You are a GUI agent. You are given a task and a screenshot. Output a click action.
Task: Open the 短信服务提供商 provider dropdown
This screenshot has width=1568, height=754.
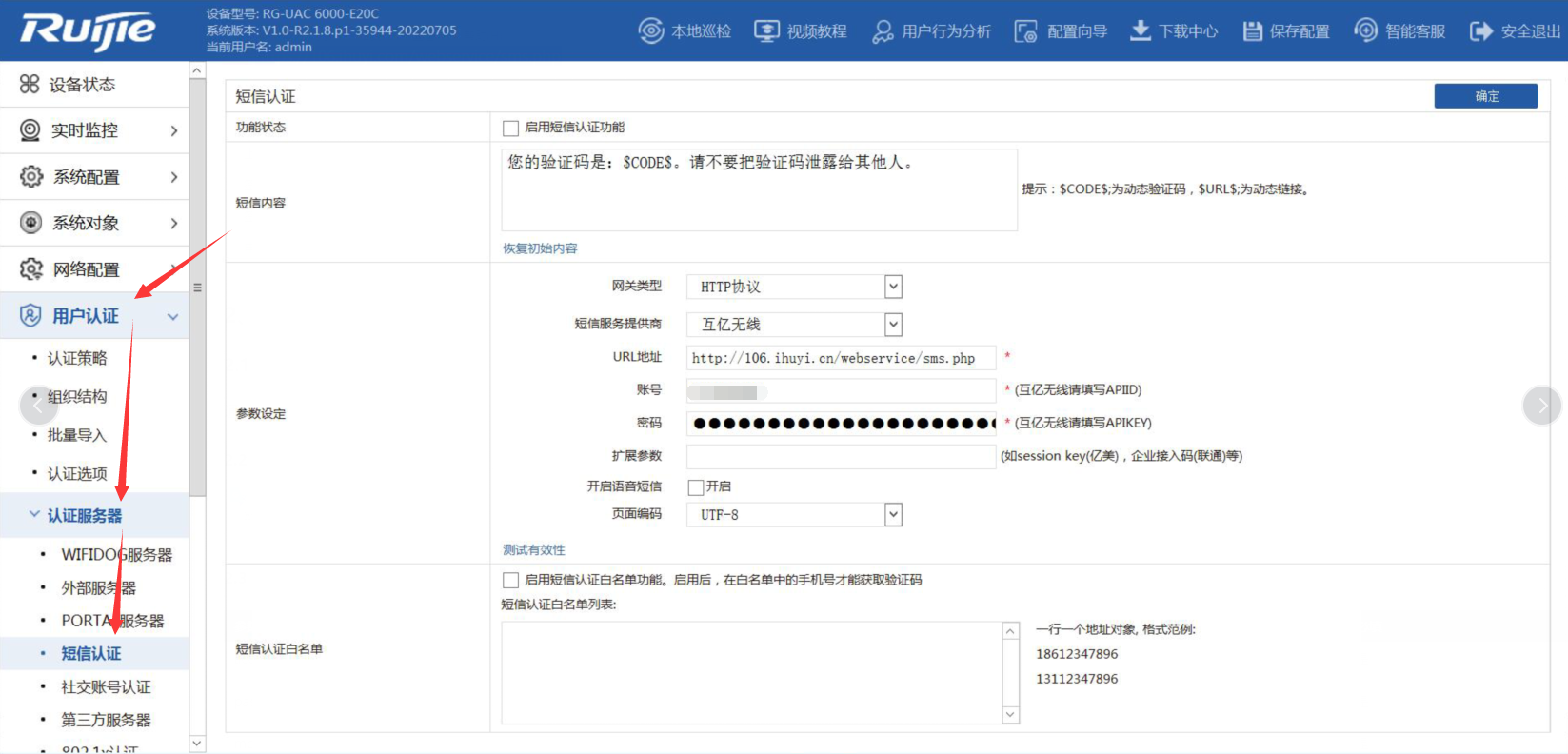[892, 325]
